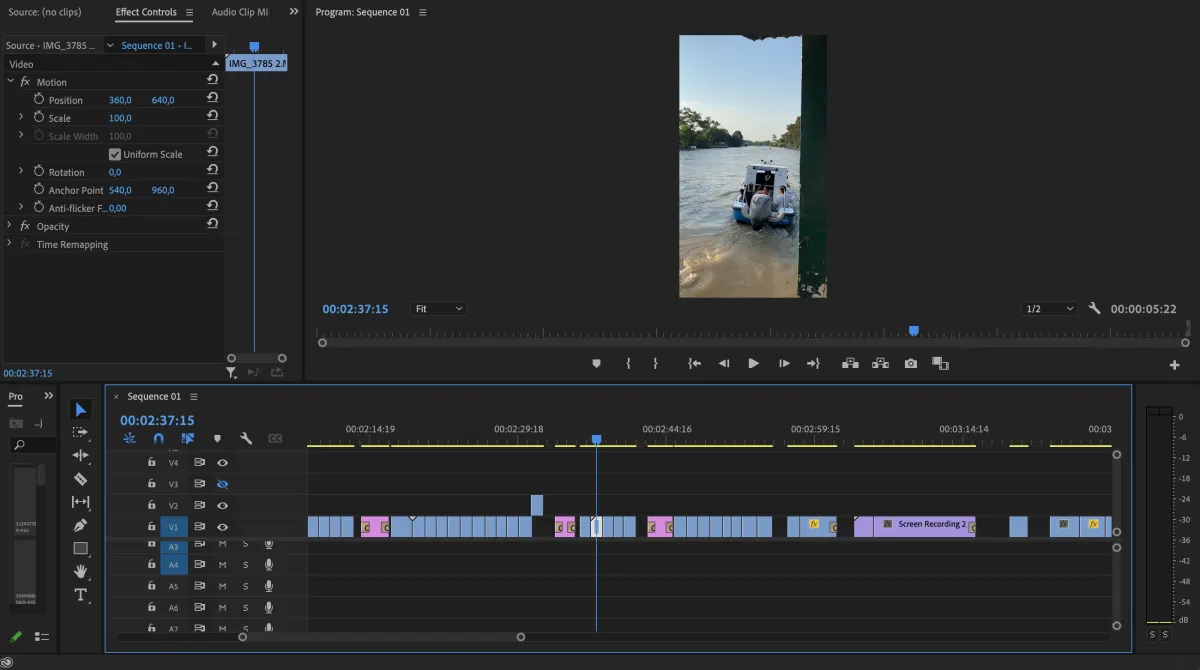1200x670 pixels.
Task: Open playback resolution 1/2 dropdown
Action: point(1048,309)
